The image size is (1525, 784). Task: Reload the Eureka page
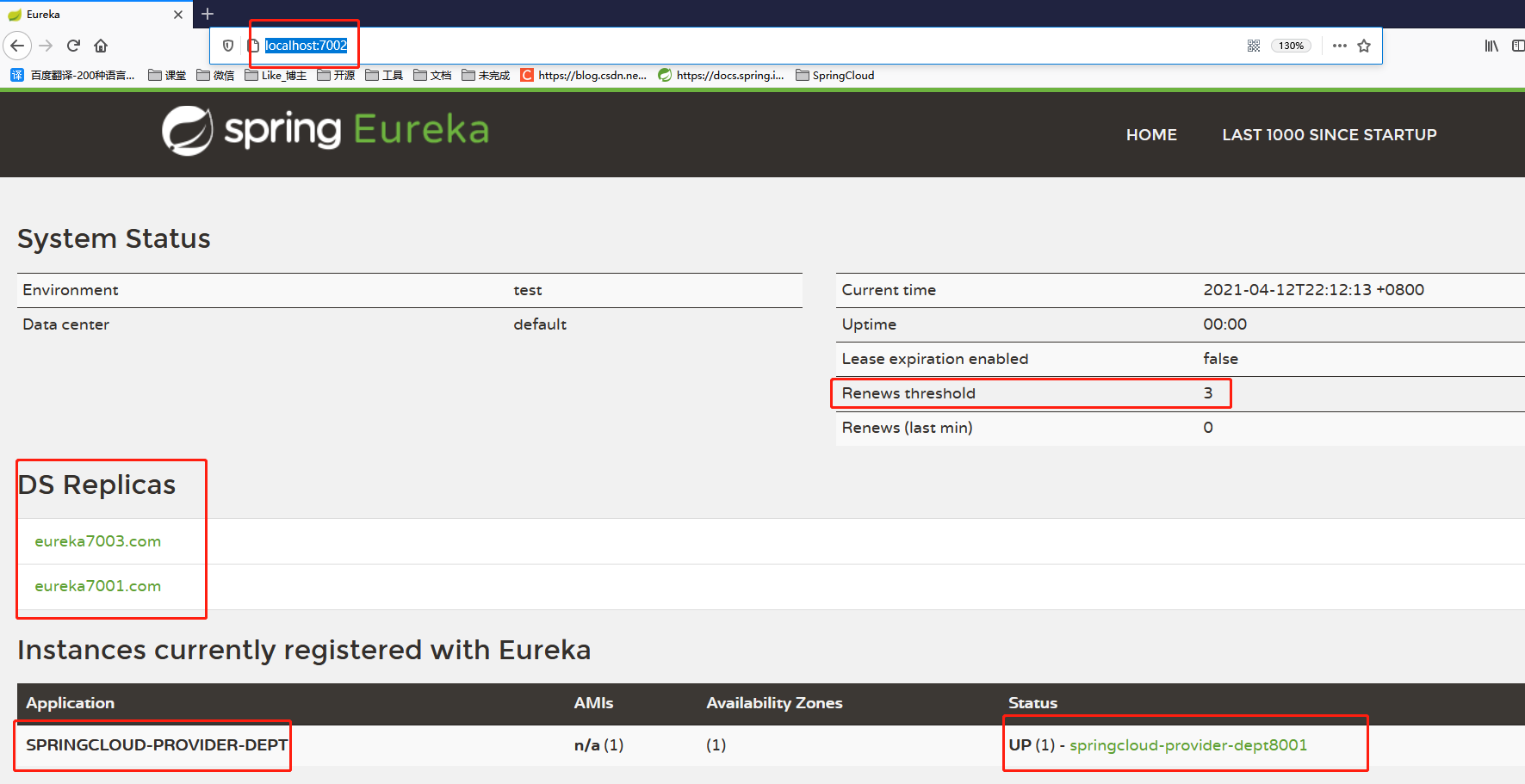tap(73, 46)
